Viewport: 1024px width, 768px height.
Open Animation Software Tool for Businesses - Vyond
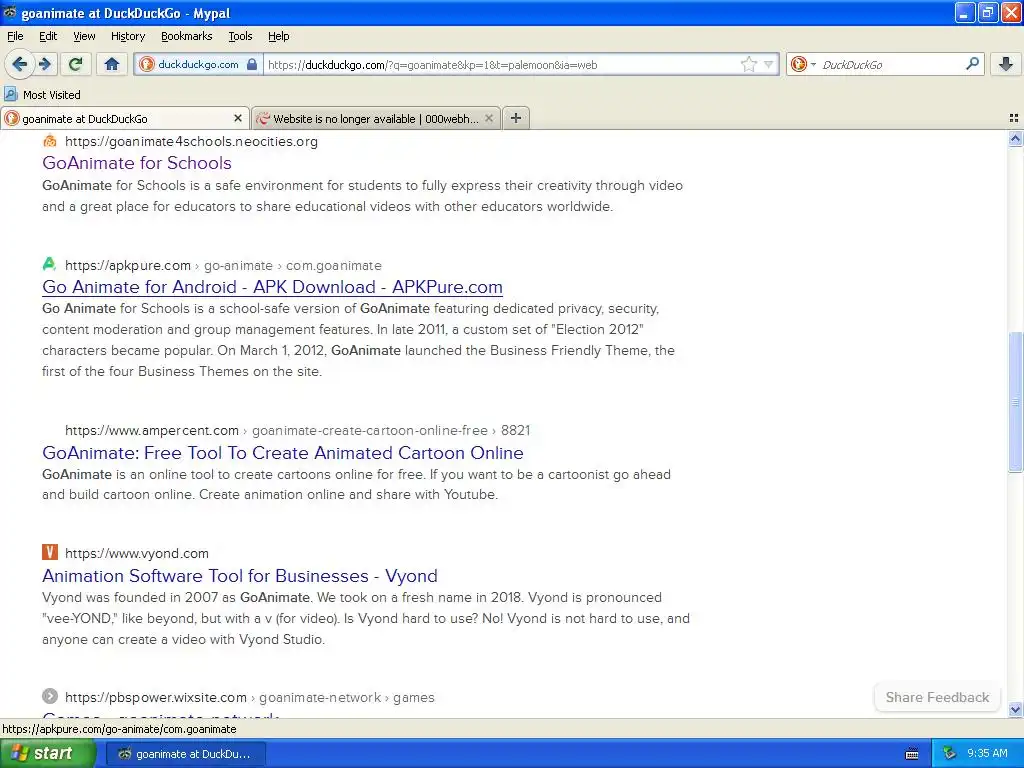click(240, 575)
